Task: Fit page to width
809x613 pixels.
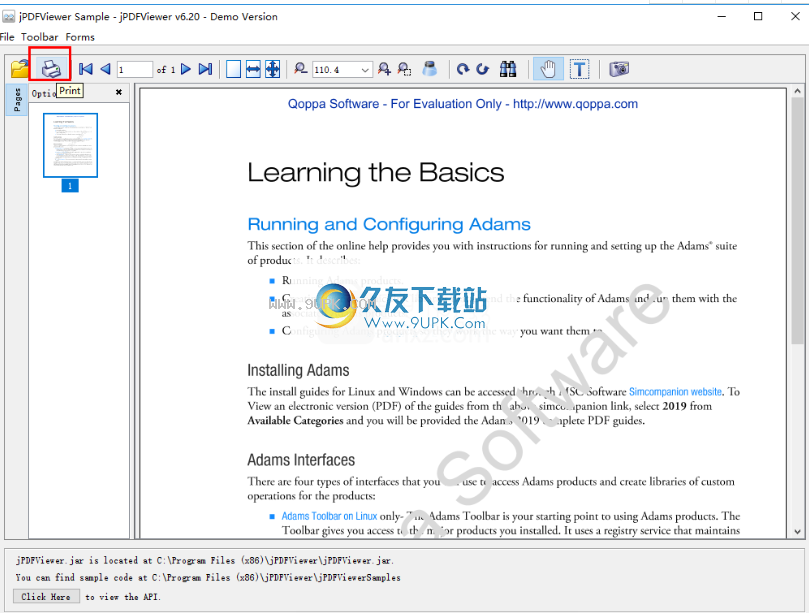Action: tap(253, 69)
